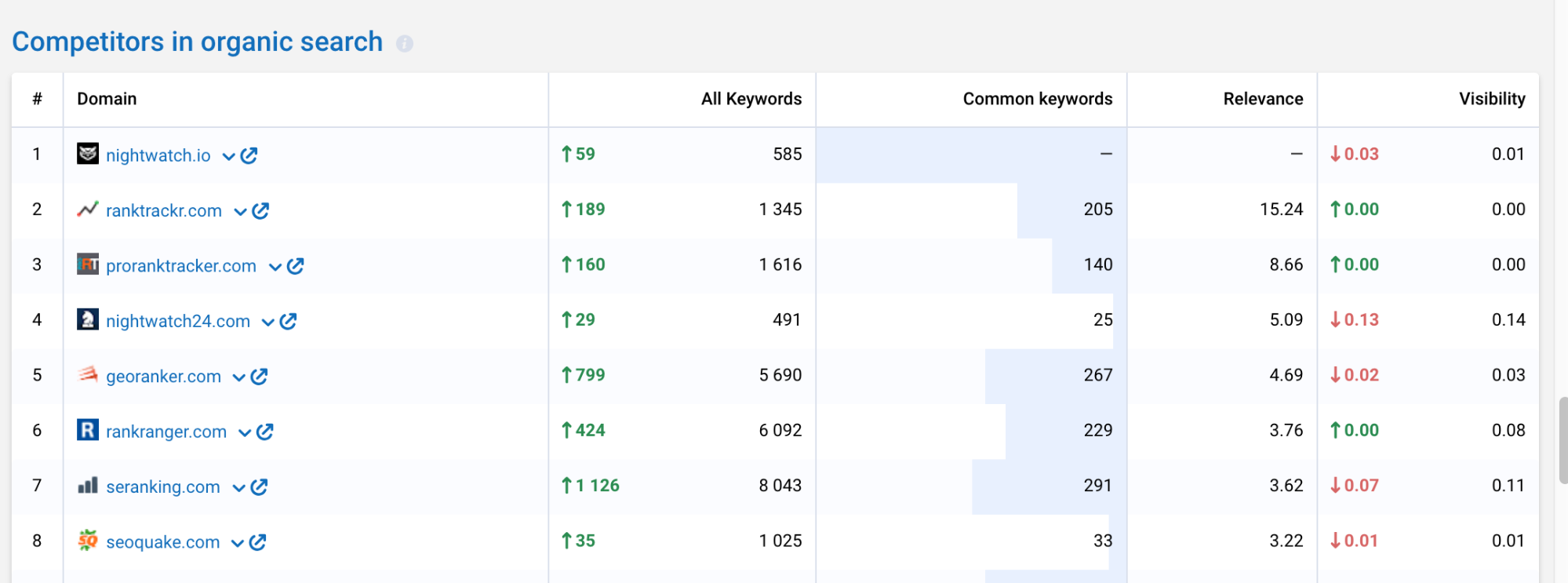This screenshot has width=1568, height=583.
Task: Sort by the Common keywords column header
Action: pos(1038,99)
